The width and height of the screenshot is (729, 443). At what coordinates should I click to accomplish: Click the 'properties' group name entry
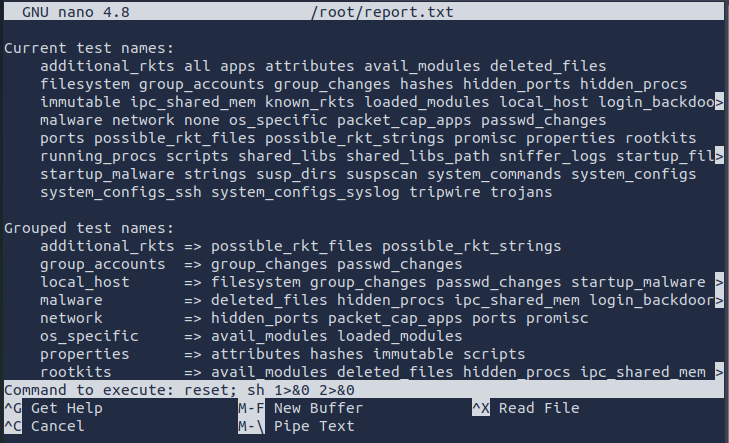(85, 354)
